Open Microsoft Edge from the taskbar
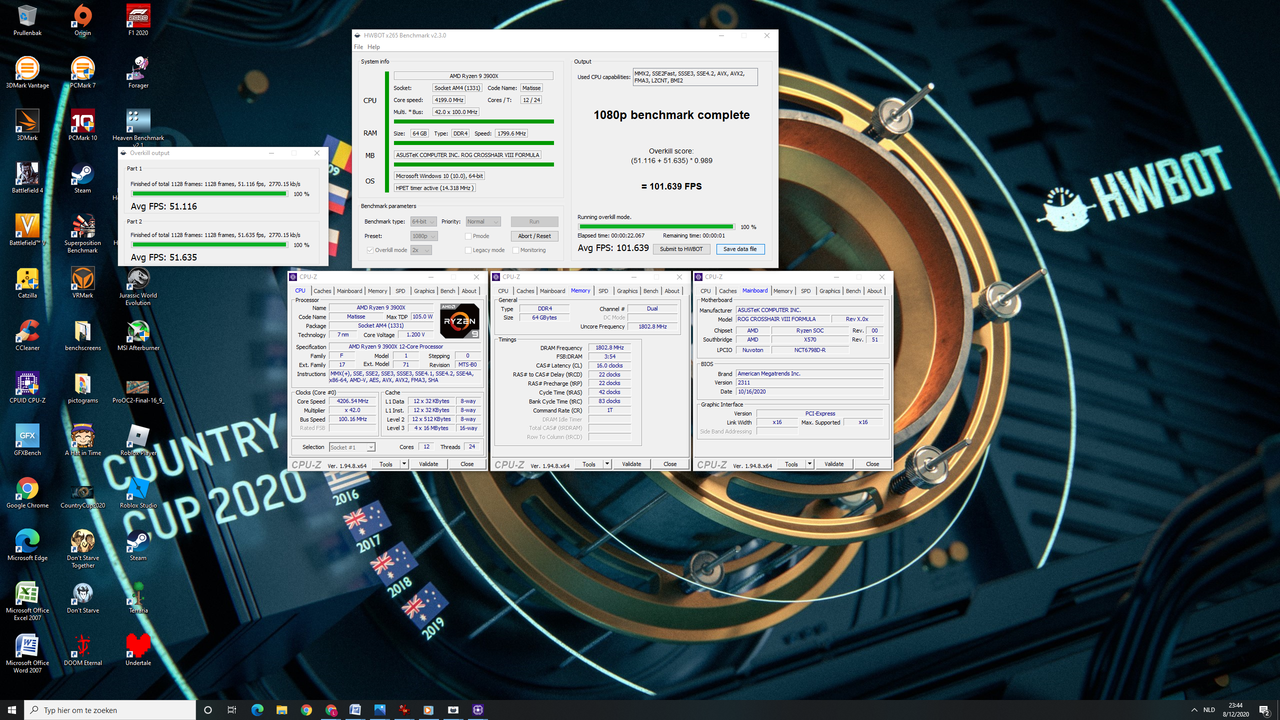 pyautogui.click(x=257, y=710)
